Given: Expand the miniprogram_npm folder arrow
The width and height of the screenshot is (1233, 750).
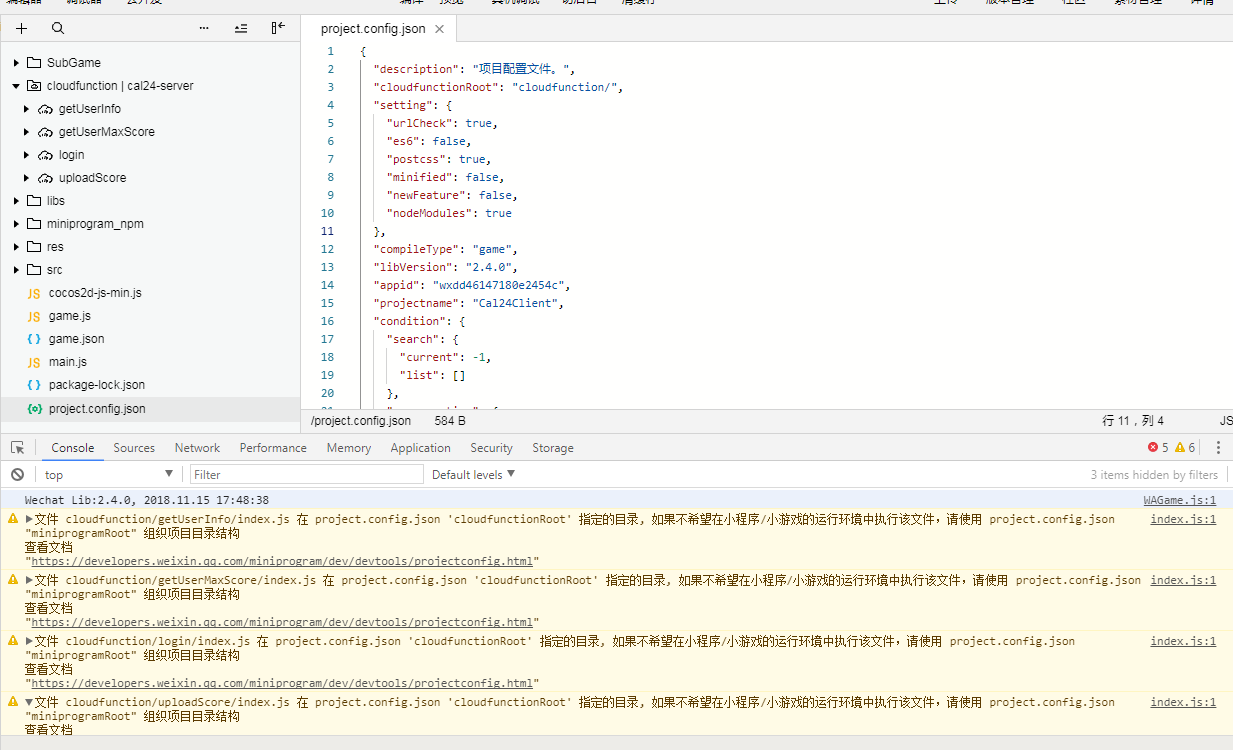Looking at the screenshot, I should point(16,224).
